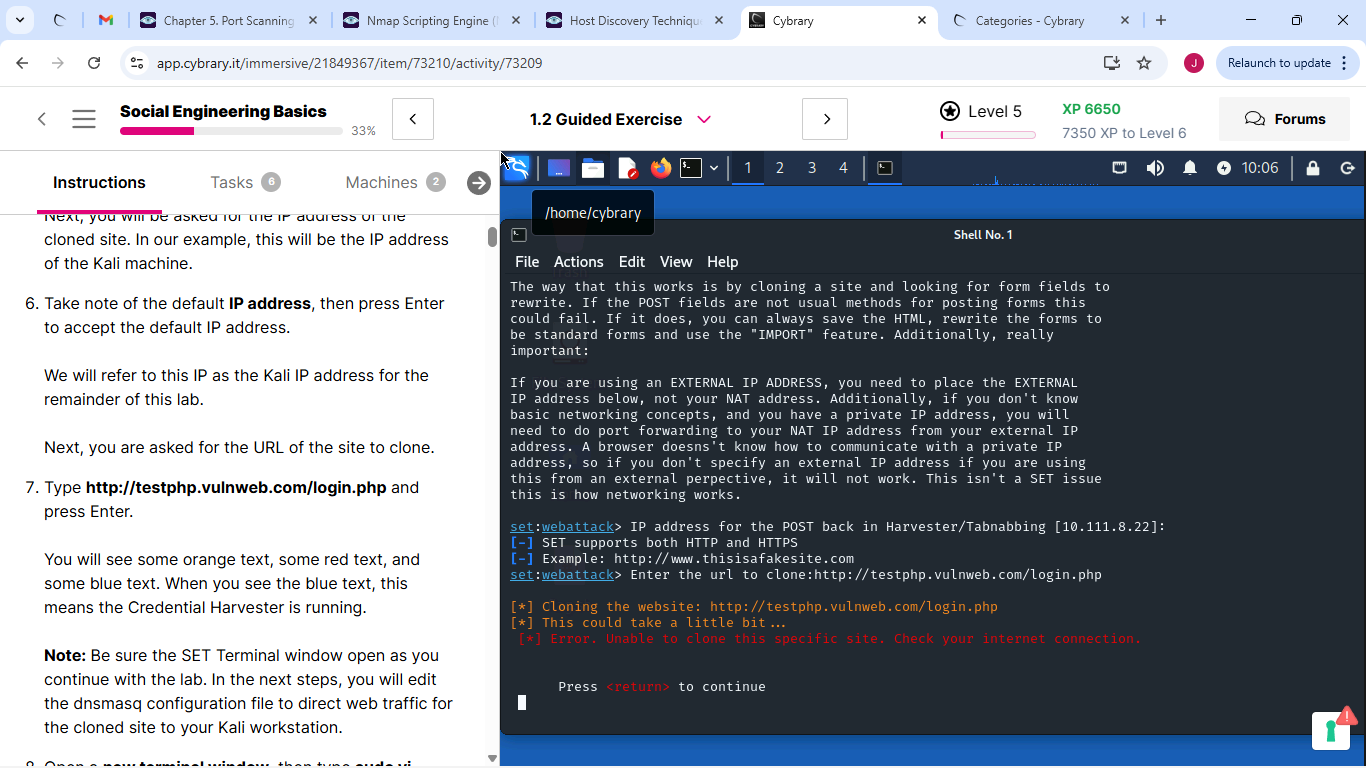Toggle the course outline hamburger menu
The height and width of the screenshot is (768, 1366).
84,119
